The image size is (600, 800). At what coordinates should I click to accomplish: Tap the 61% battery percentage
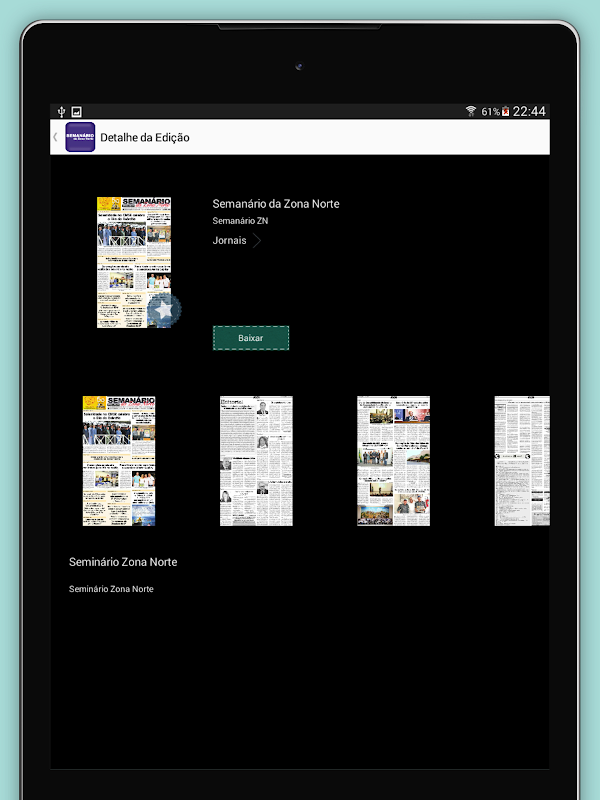tap(490, 112)
